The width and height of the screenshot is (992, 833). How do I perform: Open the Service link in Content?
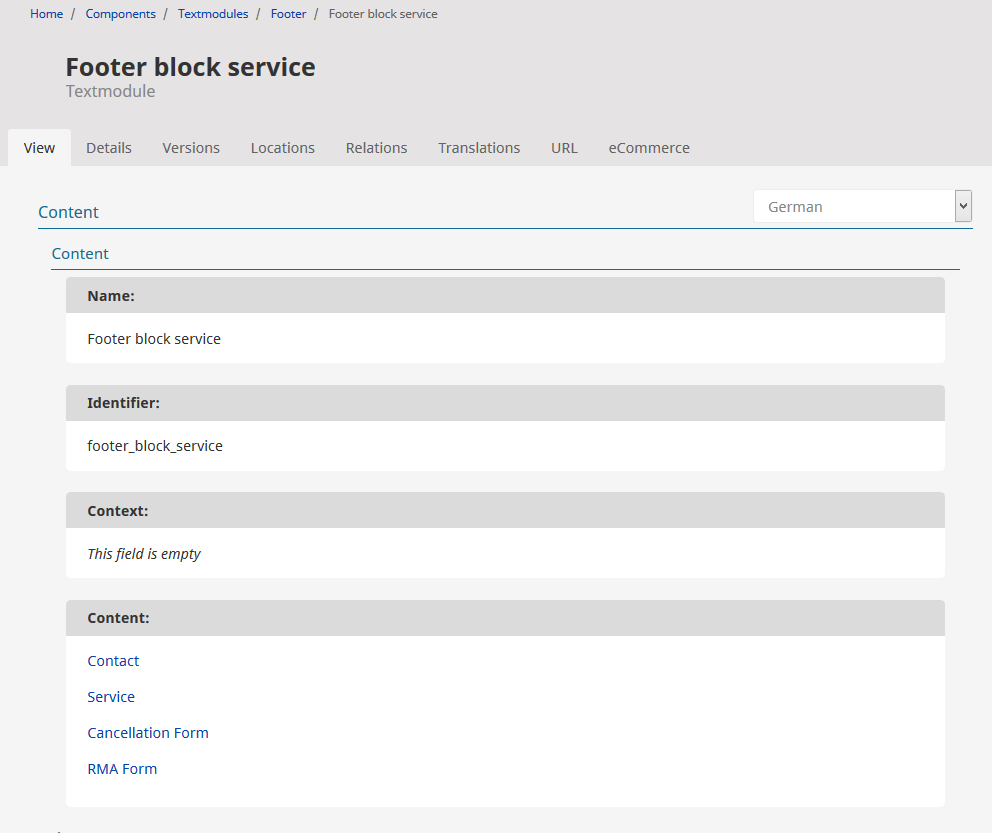pos(111,697)
